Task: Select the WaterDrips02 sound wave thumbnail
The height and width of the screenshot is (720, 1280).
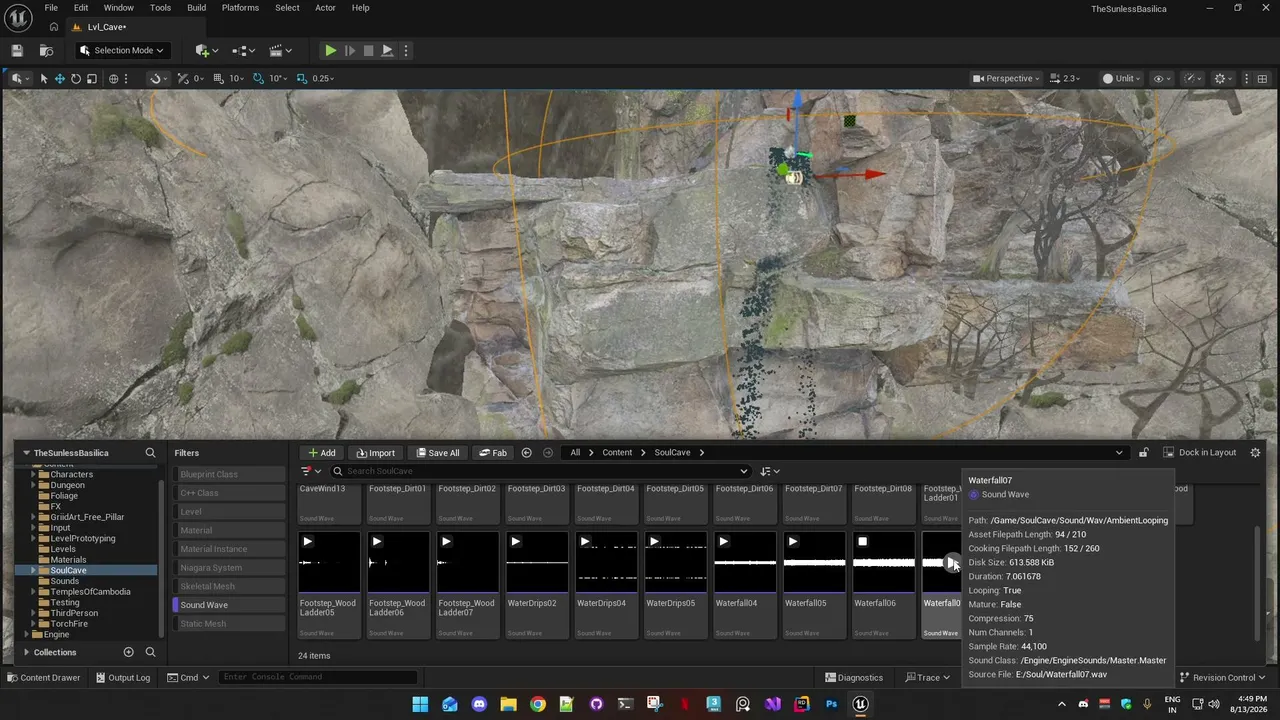Action: [x=537, y=562]
